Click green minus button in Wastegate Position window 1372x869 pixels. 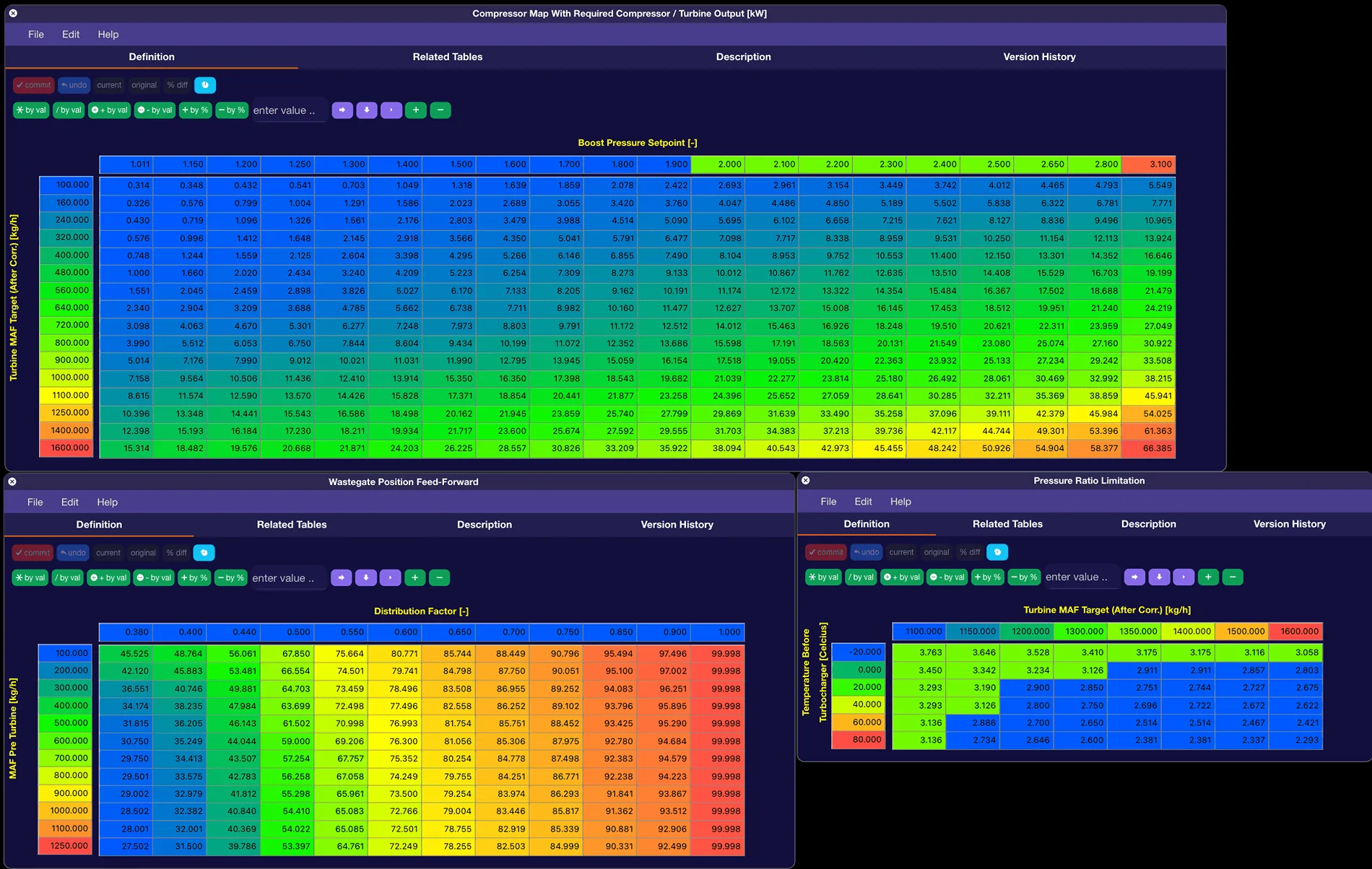click(x=440, y=578)
